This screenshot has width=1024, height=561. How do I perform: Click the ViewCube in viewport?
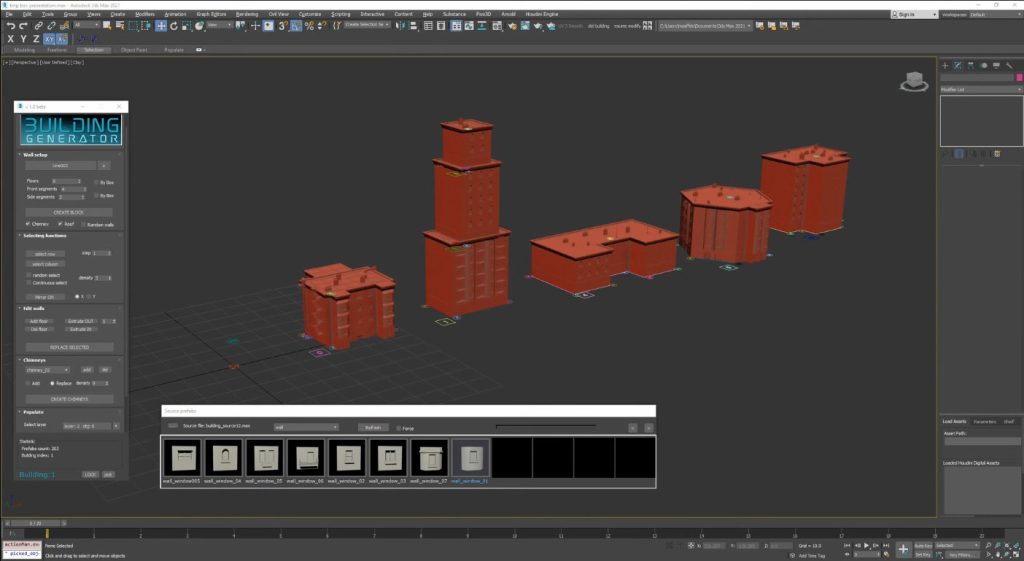914,82
